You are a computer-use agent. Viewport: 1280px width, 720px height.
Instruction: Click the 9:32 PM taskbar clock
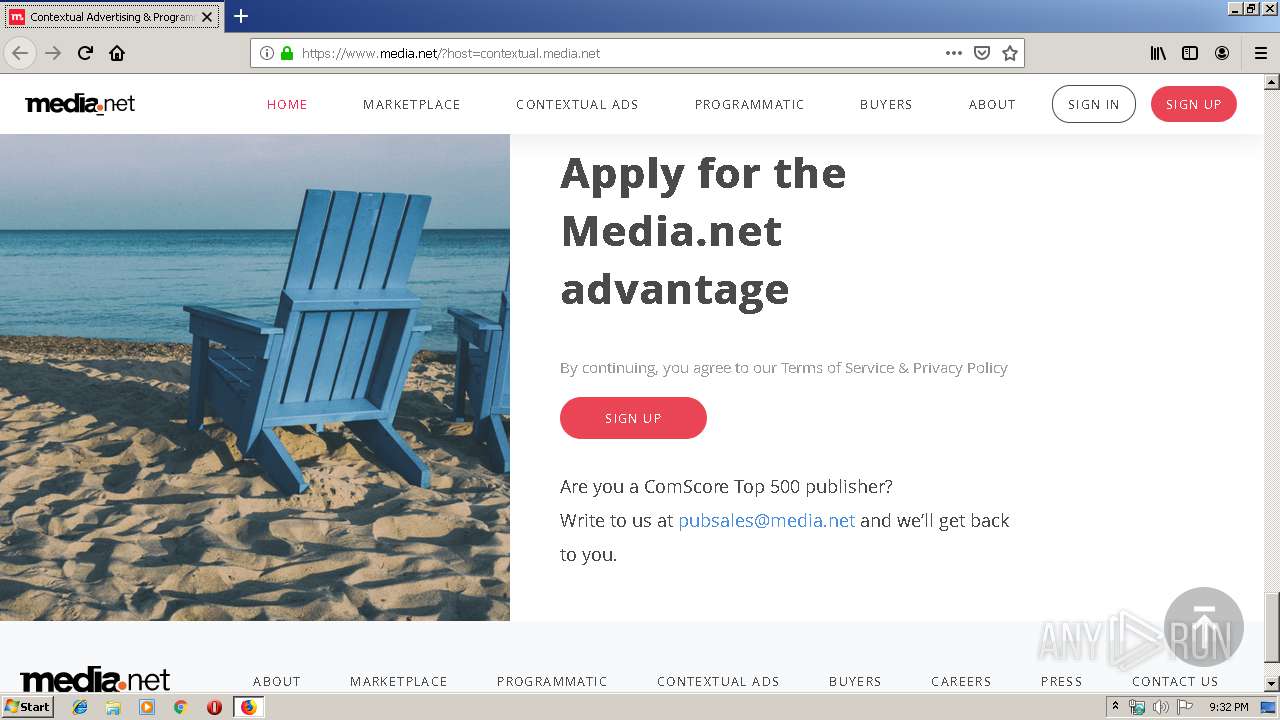[1229, 707]
